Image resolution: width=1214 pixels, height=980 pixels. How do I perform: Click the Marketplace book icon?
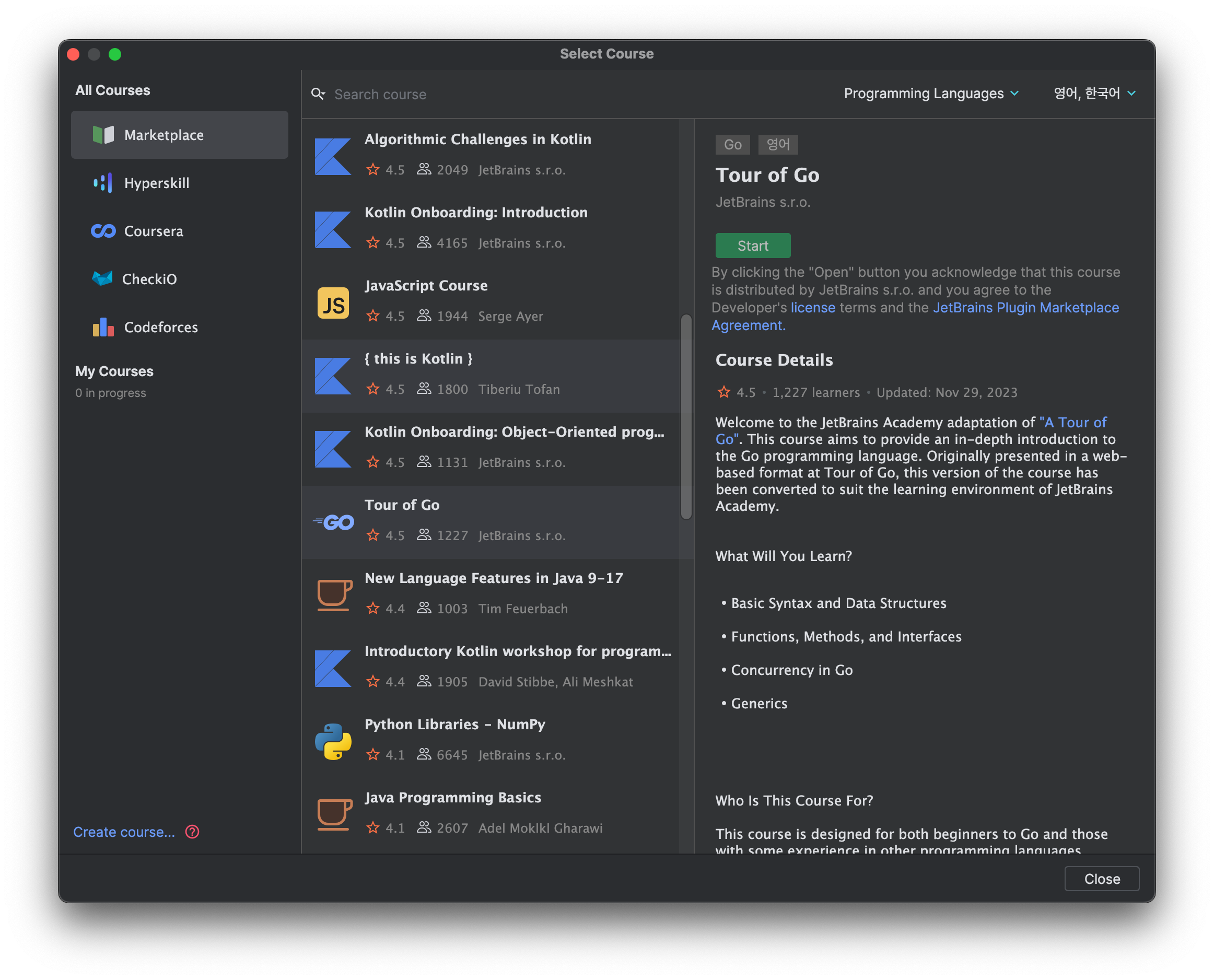103,135
